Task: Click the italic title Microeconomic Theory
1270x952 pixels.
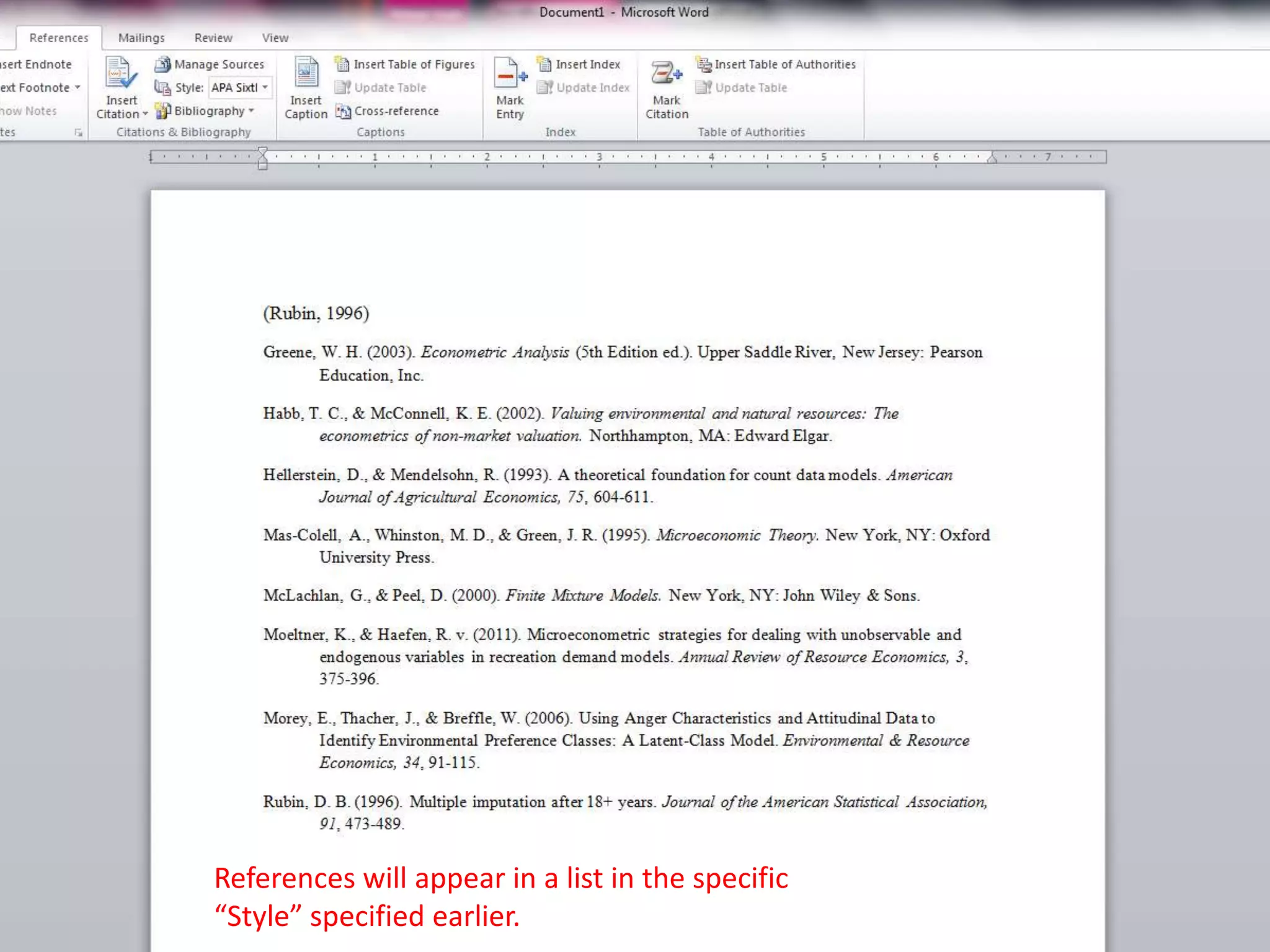Action: (737, 535)
